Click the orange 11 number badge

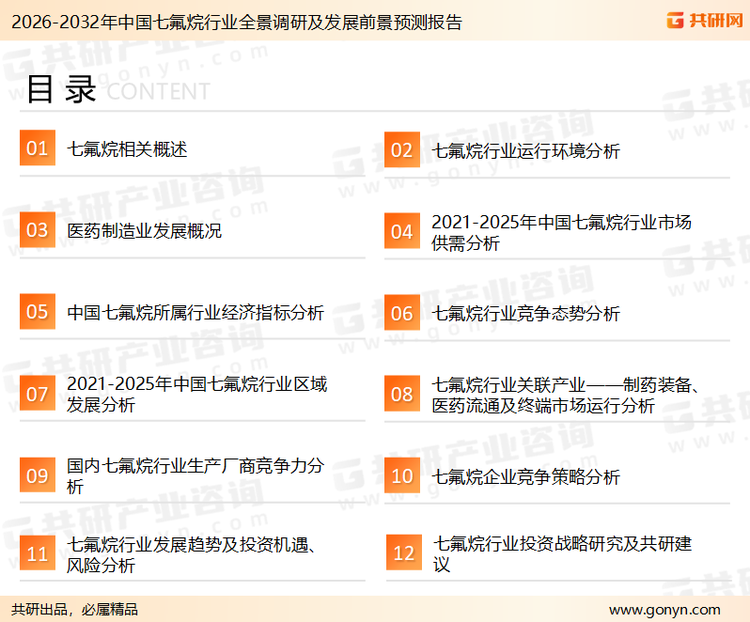pos(37,553)
